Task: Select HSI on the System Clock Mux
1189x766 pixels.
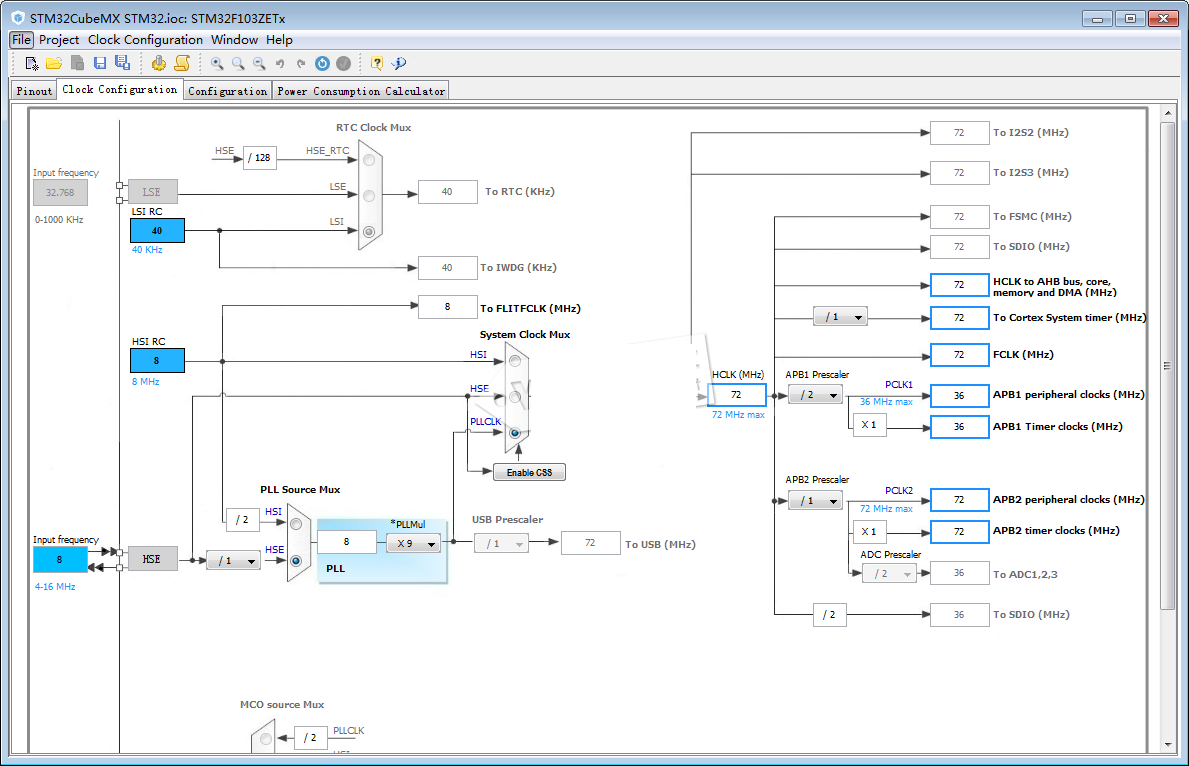Action: [515, 361]
